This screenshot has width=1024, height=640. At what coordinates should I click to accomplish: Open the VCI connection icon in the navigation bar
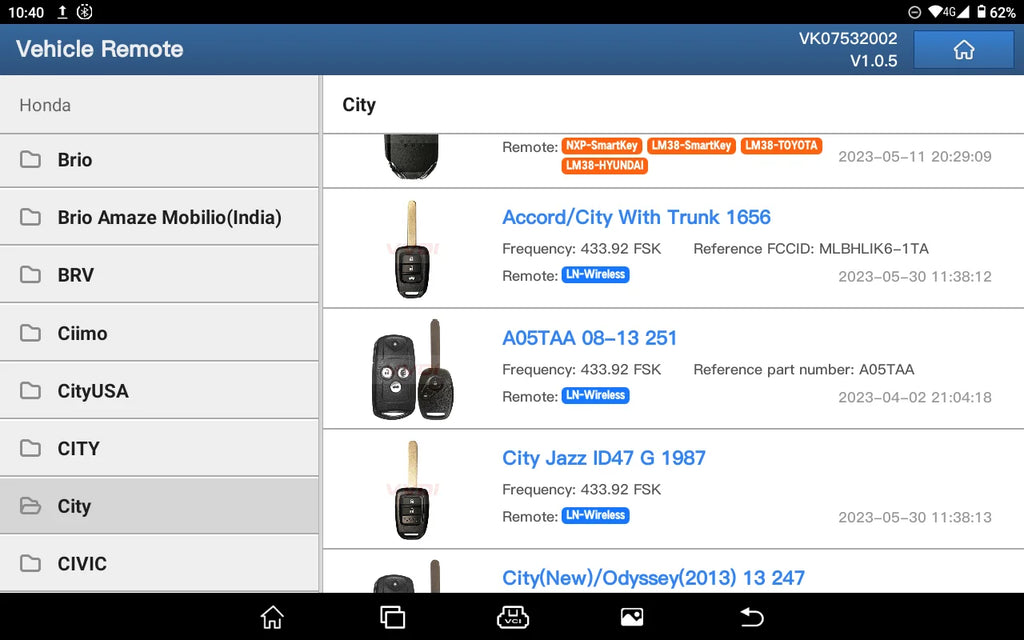coord(513,617)
